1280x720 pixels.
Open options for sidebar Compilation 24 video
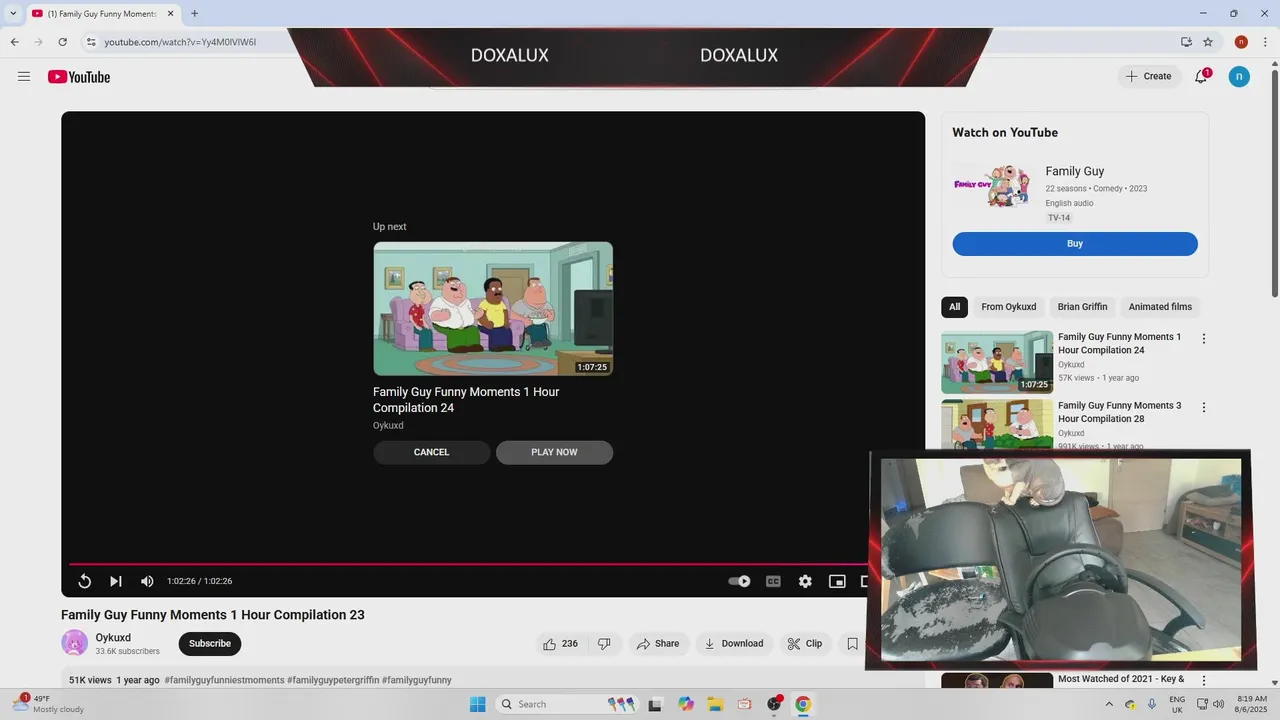point(1204,339)
